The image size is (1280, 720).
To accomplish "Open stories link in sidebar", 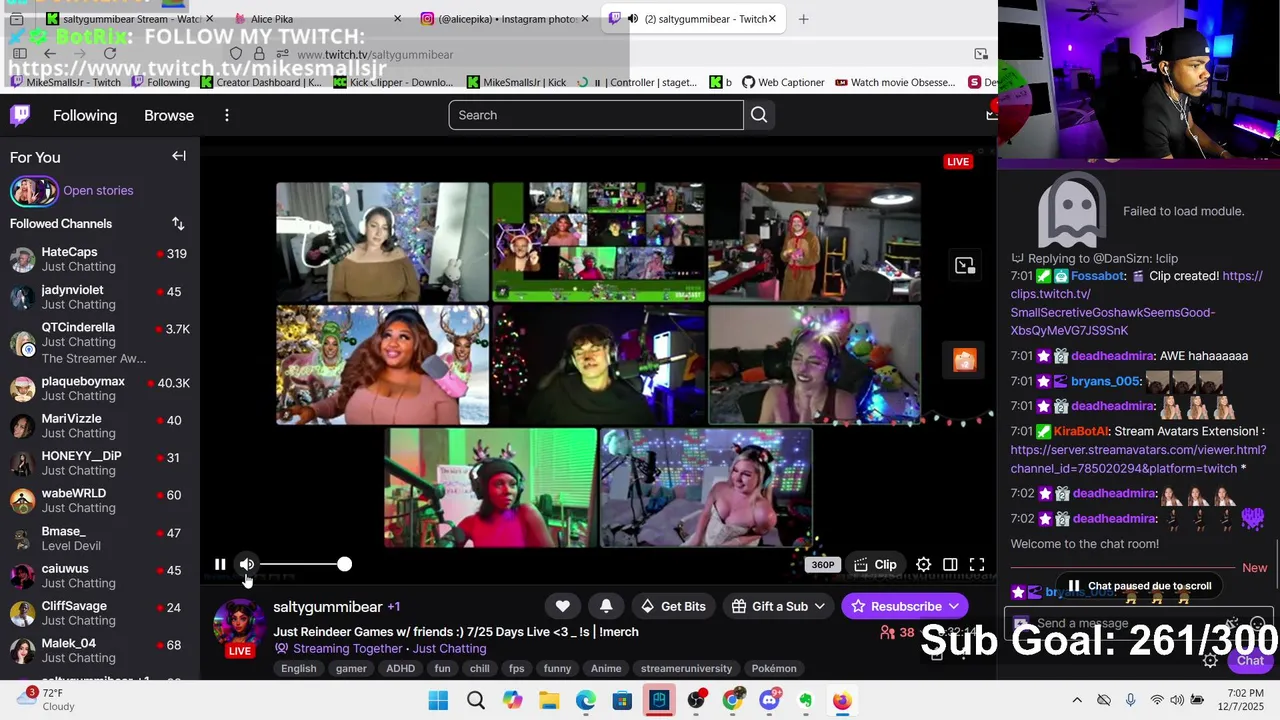I will click(98, 191).
